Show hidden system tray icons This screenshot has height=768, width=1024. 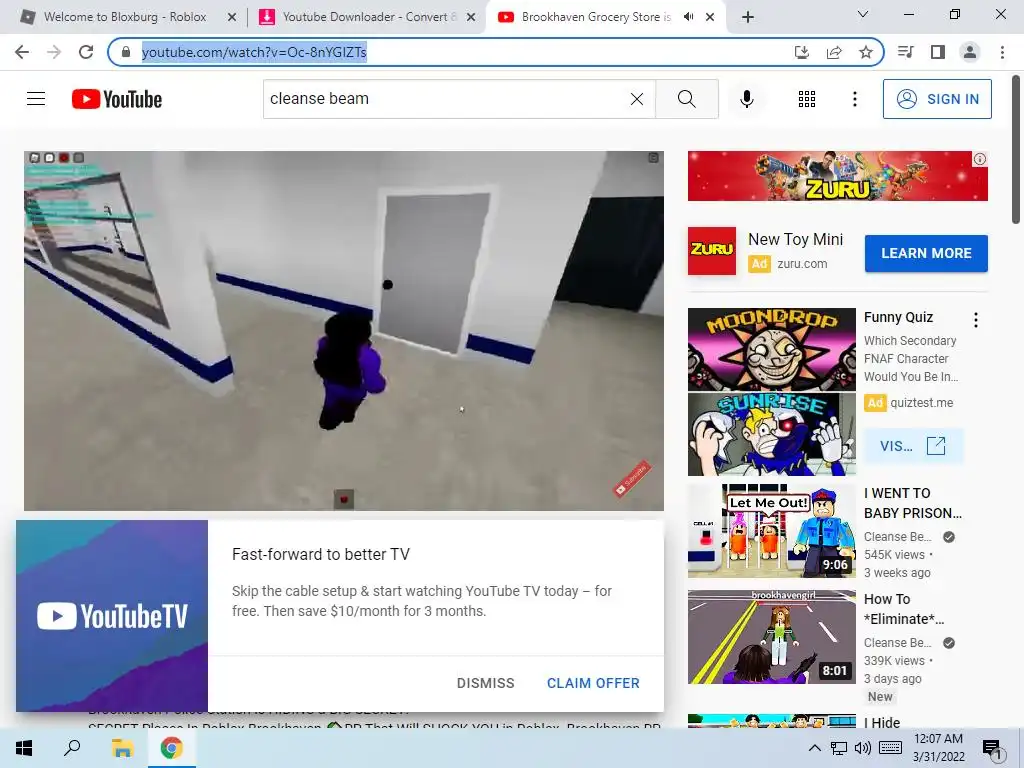point(814,748)
